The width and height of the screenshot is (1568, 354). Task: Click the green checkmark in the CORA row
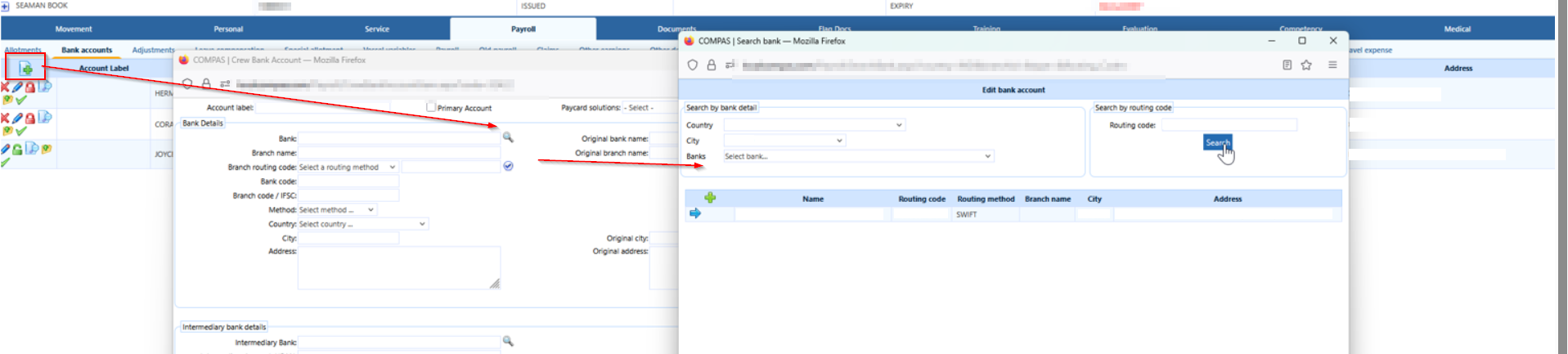click(x=21, y=131)
